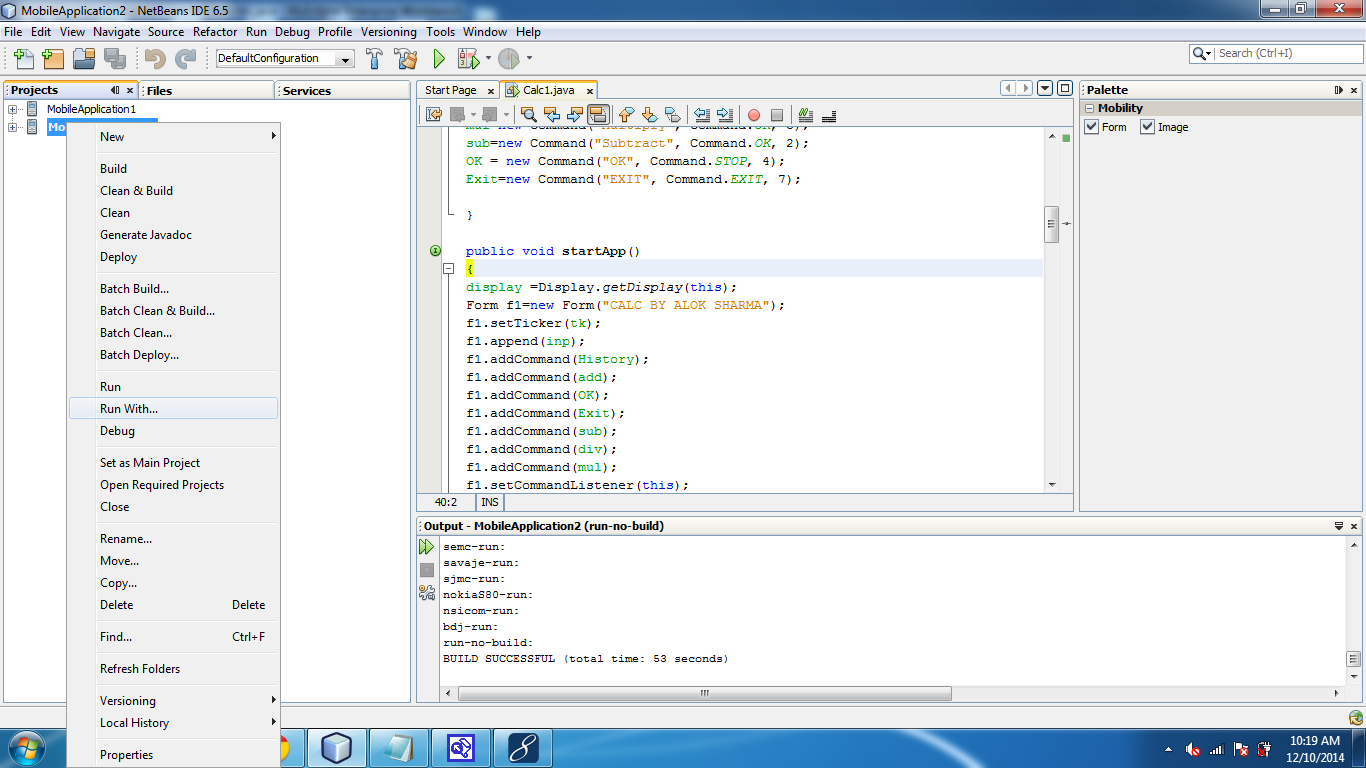Viewport: 1366px width, 768px height.
Task: Click the Open Project folder icon
Action: point(84,59)
